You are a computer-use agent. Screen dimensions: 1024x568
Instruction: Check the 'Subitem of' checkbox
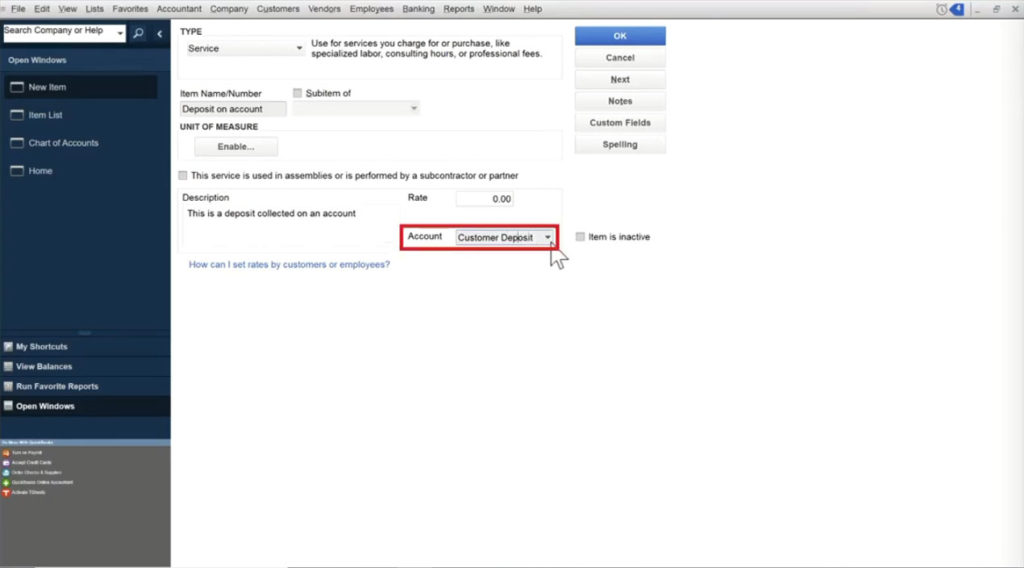tap(297, 93)
